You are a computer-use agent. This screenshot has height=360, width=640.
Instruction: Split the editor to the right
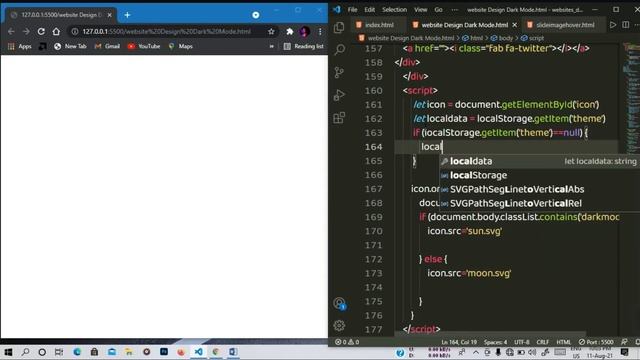click(626, 25)
